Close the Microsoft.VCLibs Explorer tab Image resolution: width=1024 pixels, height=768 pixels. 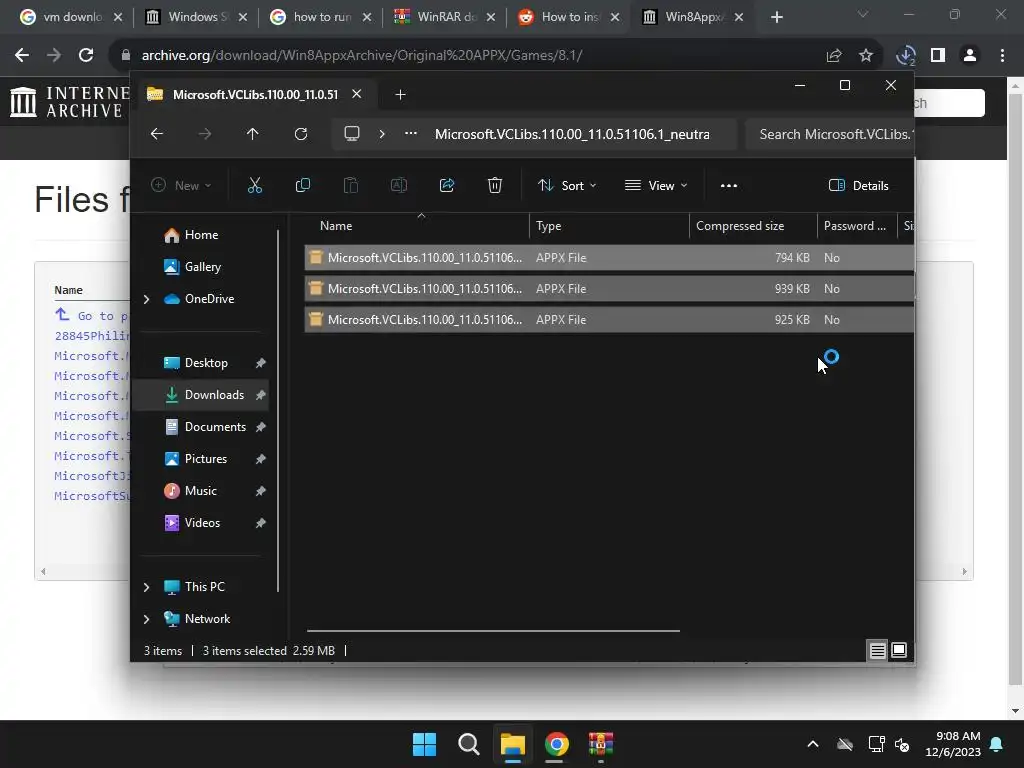357,94
